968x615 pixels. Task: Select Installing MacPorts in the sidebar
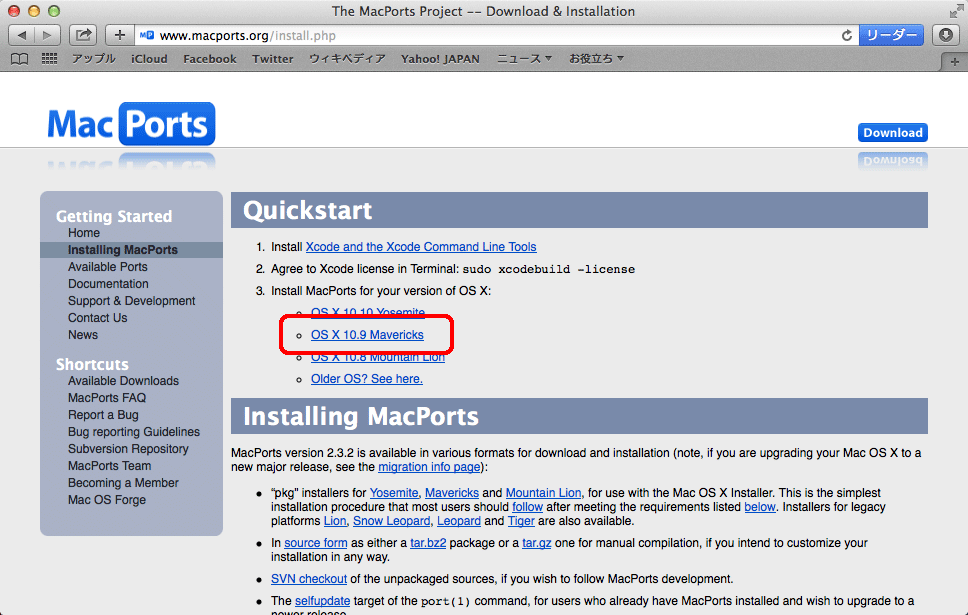(x=123, y=249)
